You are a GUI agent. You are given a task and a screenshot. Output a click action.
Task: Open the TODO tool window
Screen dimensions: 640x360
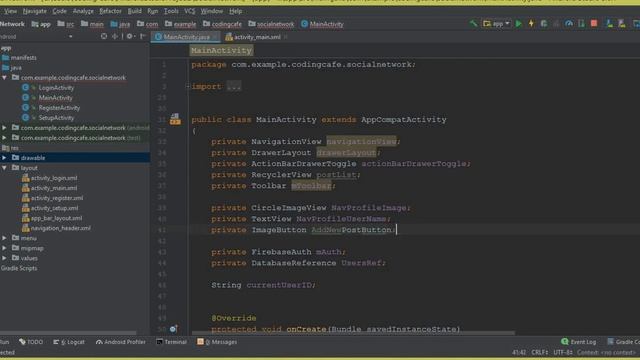(31, 342)
